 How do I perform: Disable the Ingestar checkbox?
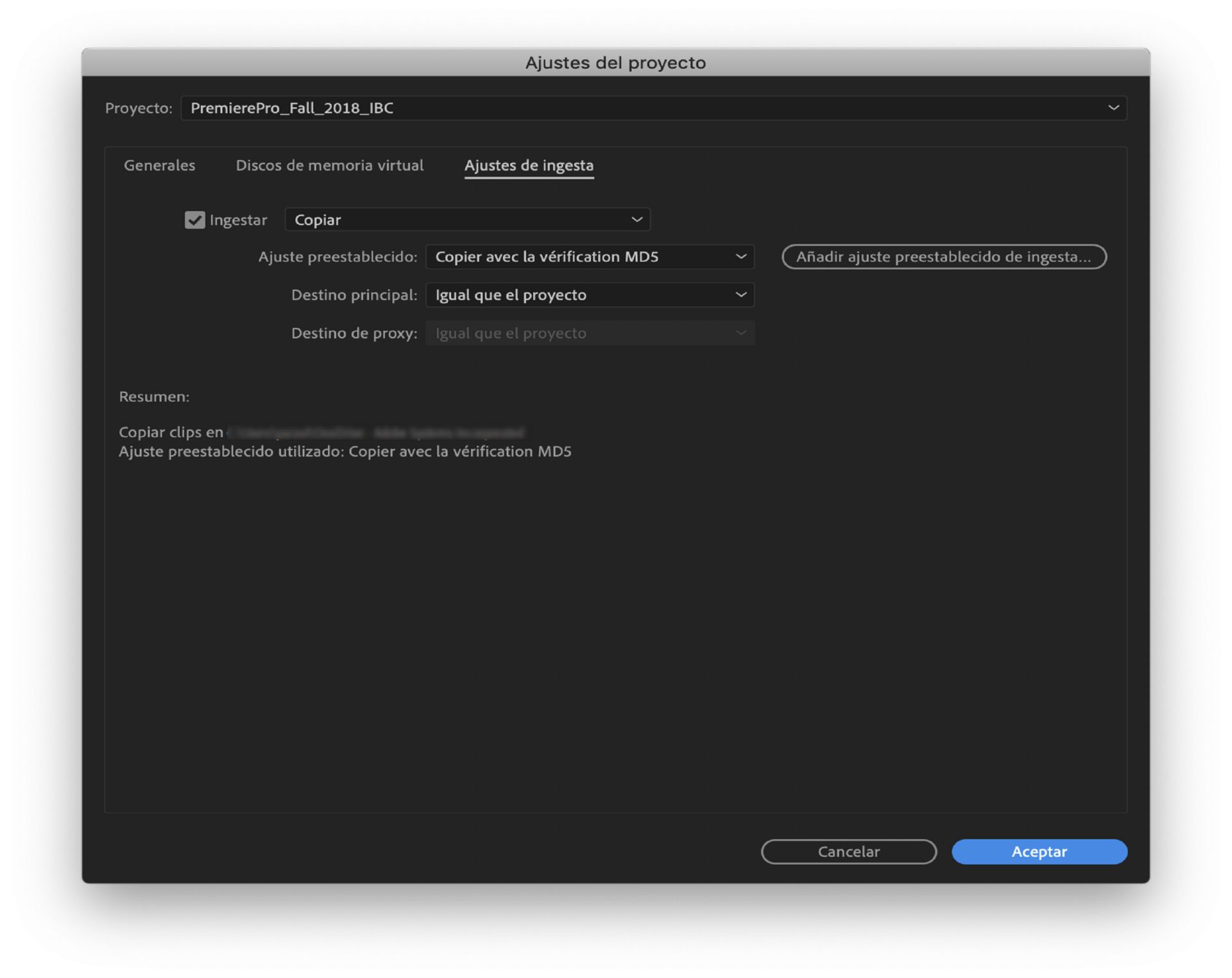195,219
